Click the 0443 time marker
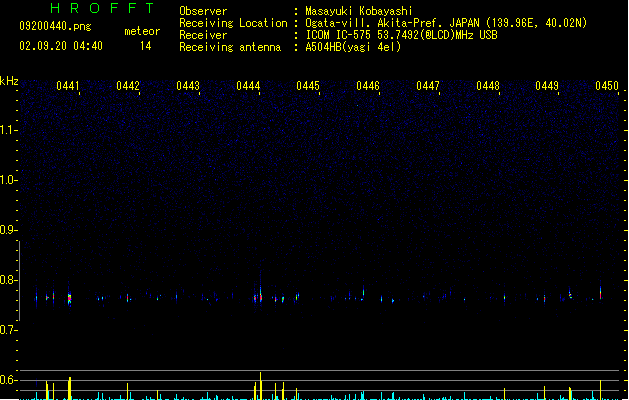The height and width of the screenshot is (400, 629). pyautogui.click(x=188, y=86)
